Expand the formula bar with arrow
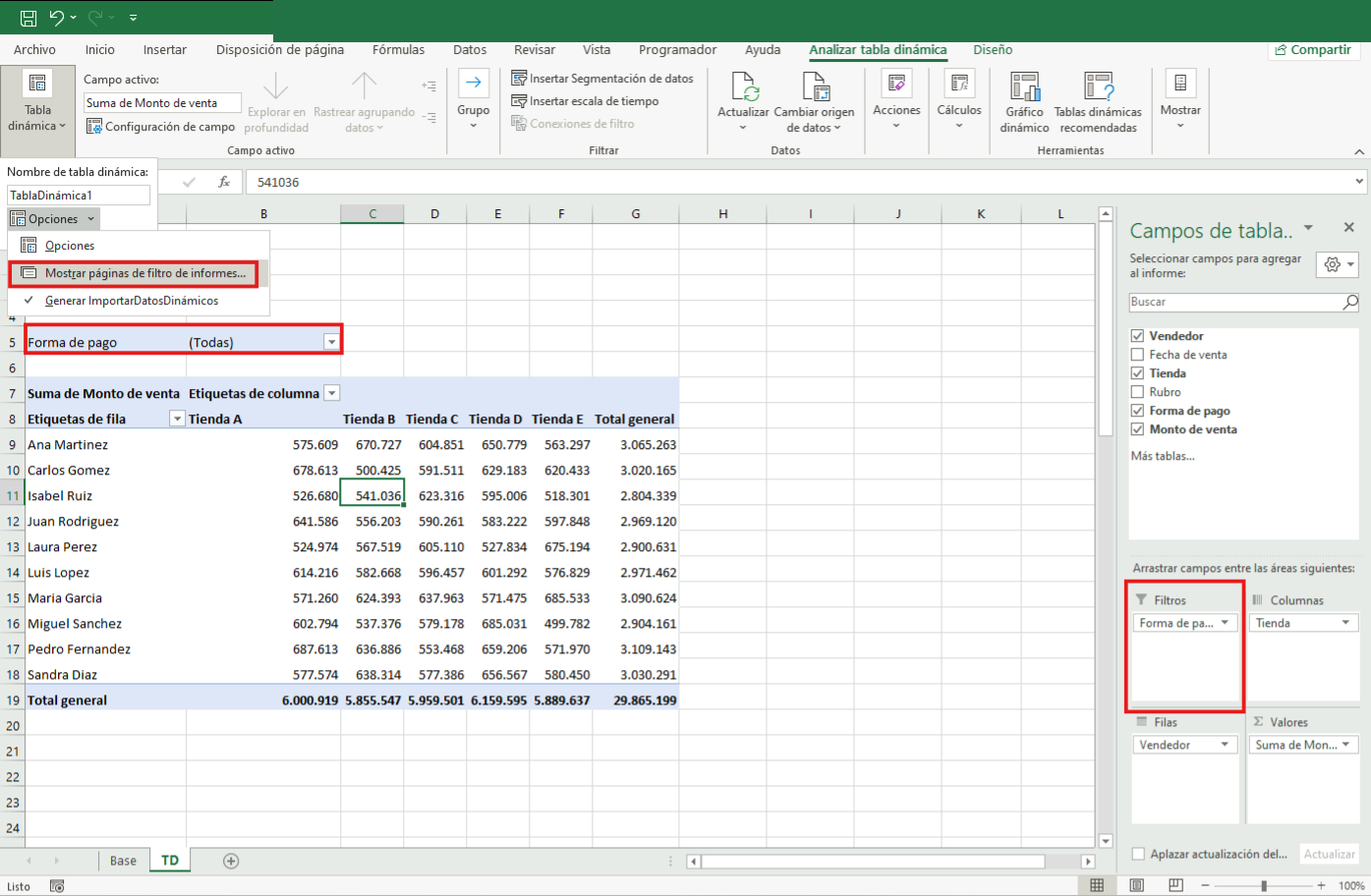 [1359, 182]
